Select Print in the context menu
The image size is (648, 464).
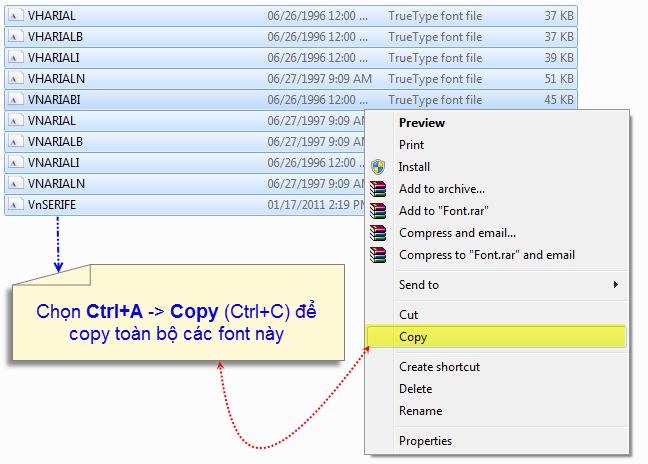pos(411,145)
